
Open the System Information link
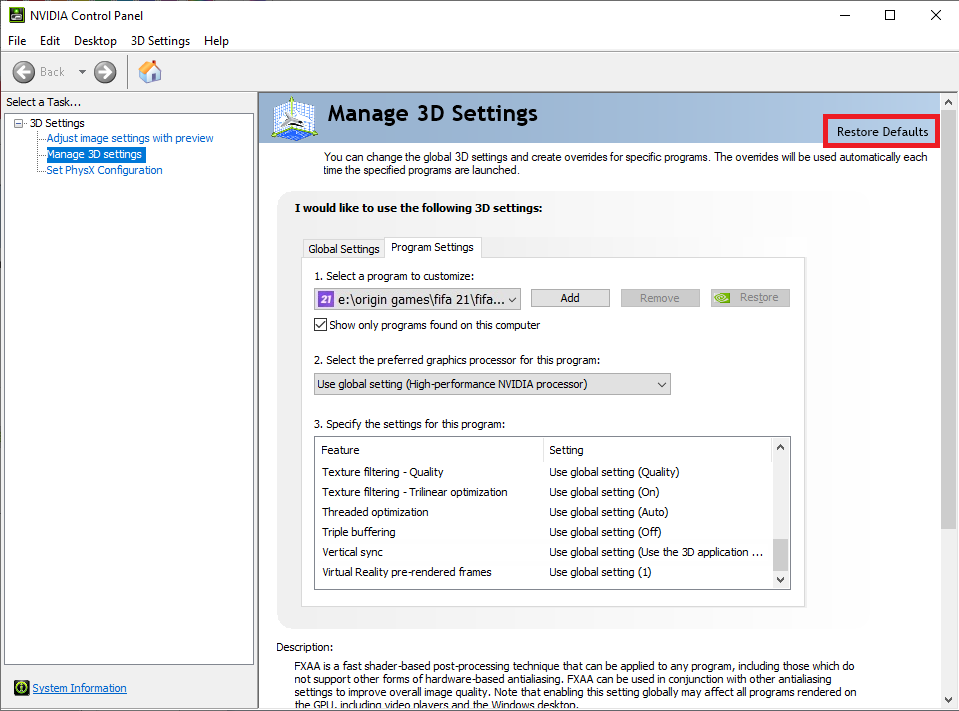click(x=80, y=688)
